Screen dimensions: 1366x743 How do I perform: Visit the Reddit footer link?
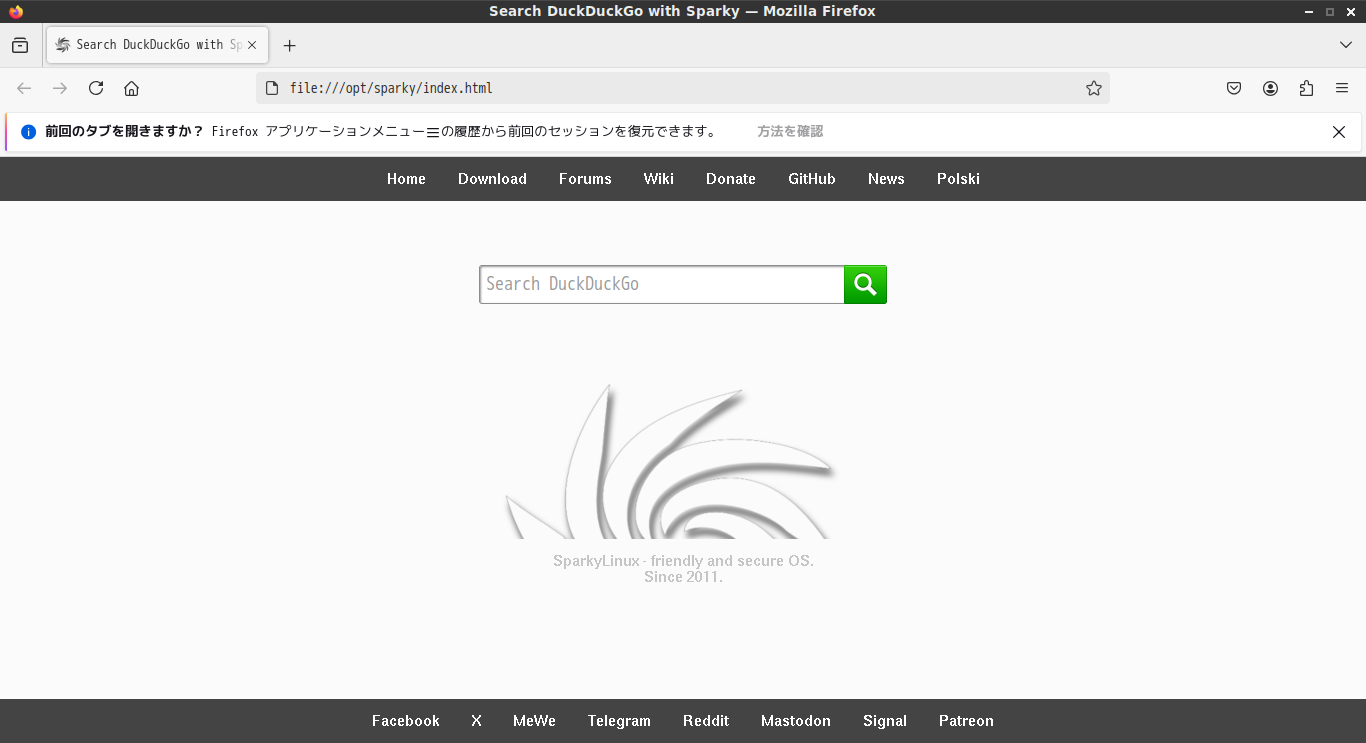[x=706, y=721]
